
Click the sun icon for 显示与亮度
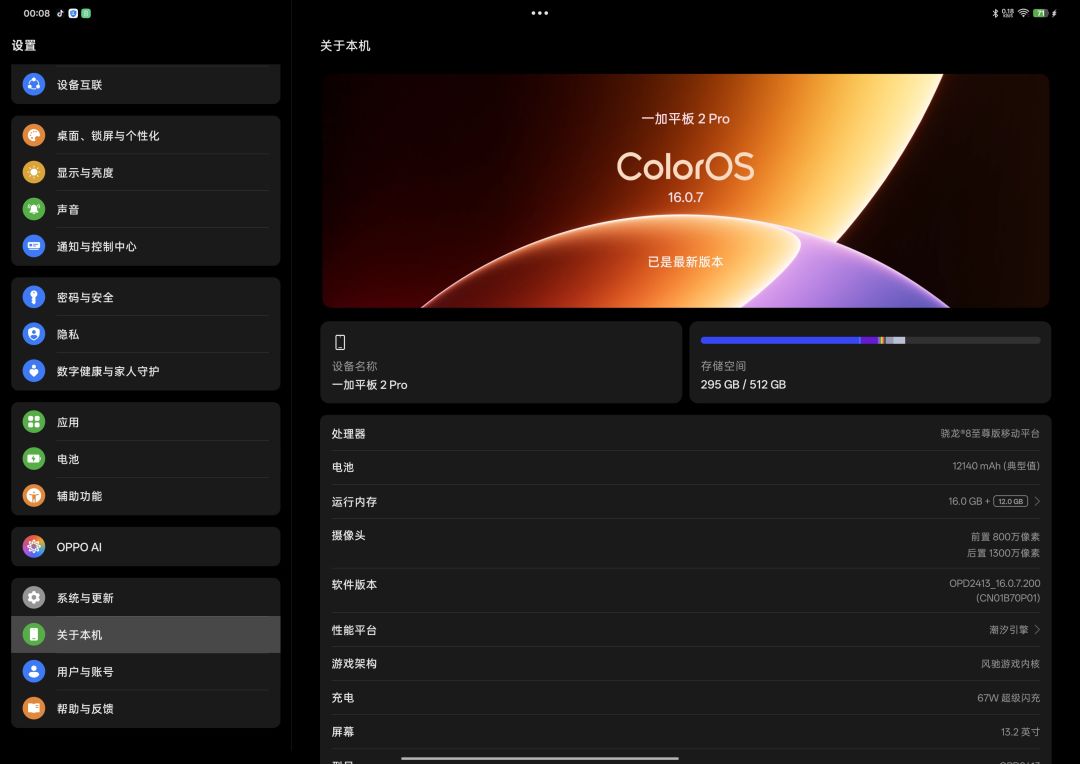pos(34,172)
